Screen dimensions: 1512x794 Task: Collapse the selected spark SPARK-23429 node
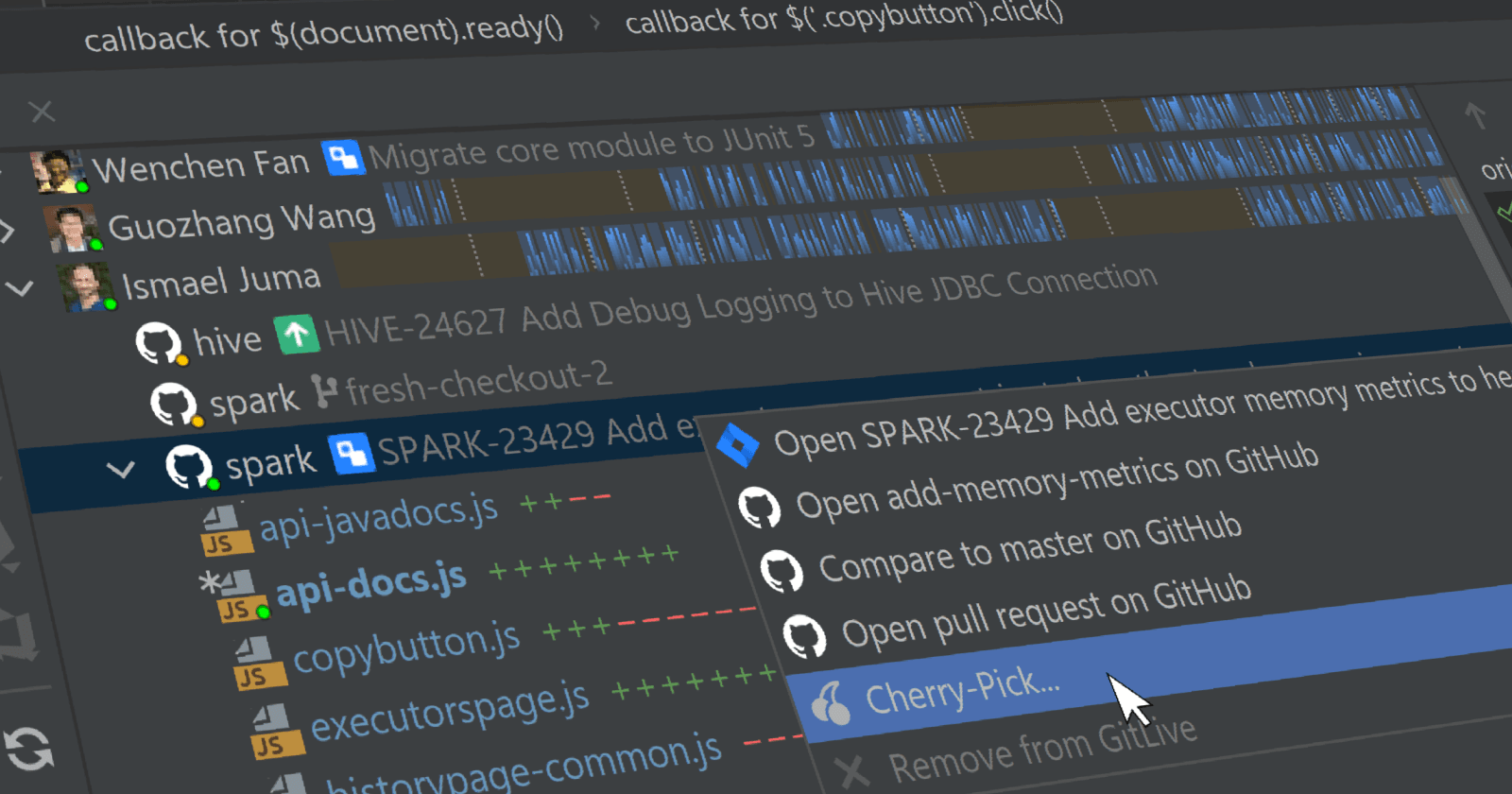(x=121, y=470)
